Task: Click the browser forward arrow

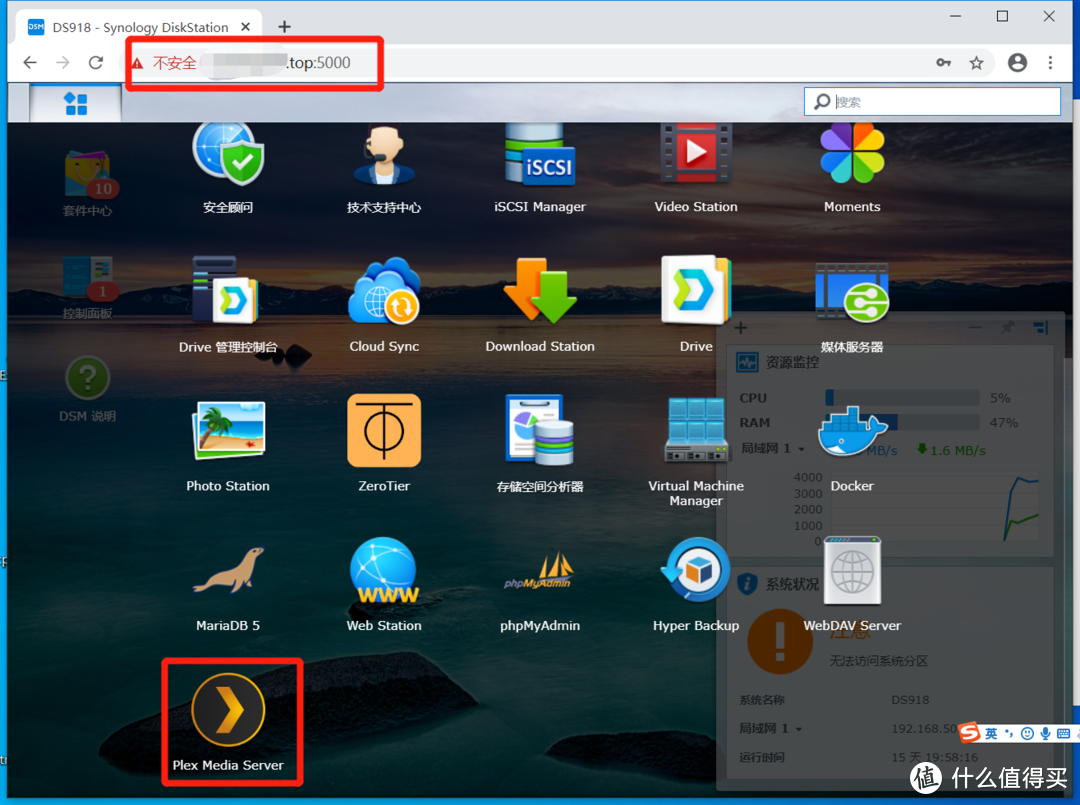Action: (x=63, y=63)
